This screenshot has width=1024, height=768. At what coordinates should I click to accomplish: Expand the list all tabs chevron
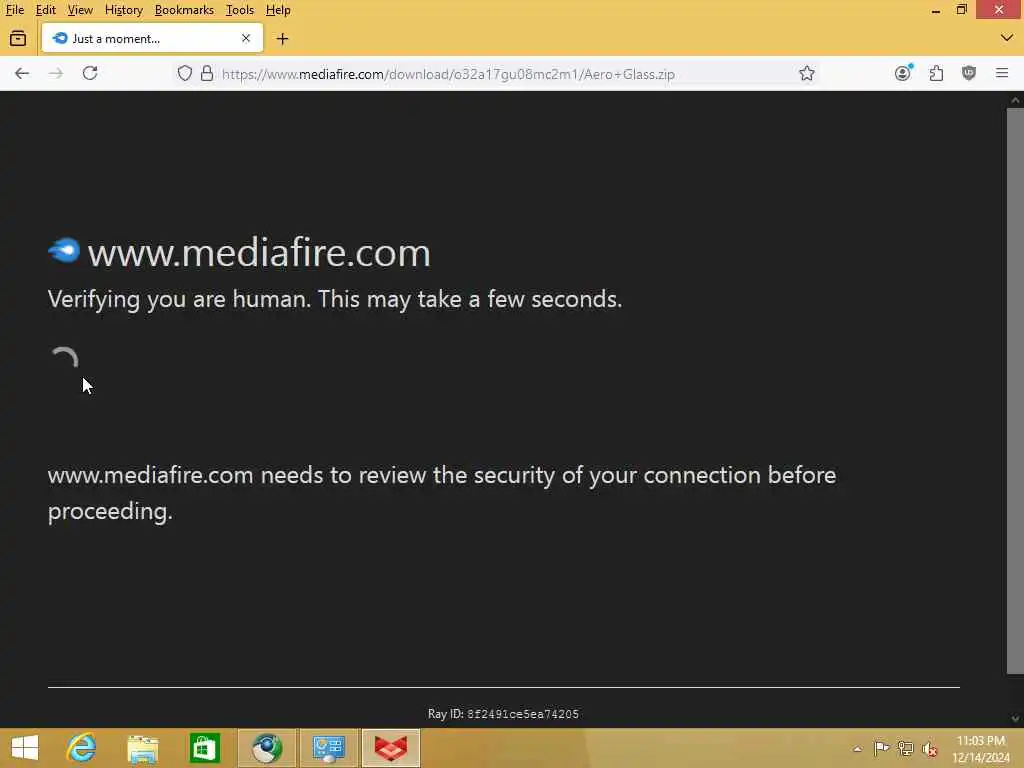(x=1006, y=38)
